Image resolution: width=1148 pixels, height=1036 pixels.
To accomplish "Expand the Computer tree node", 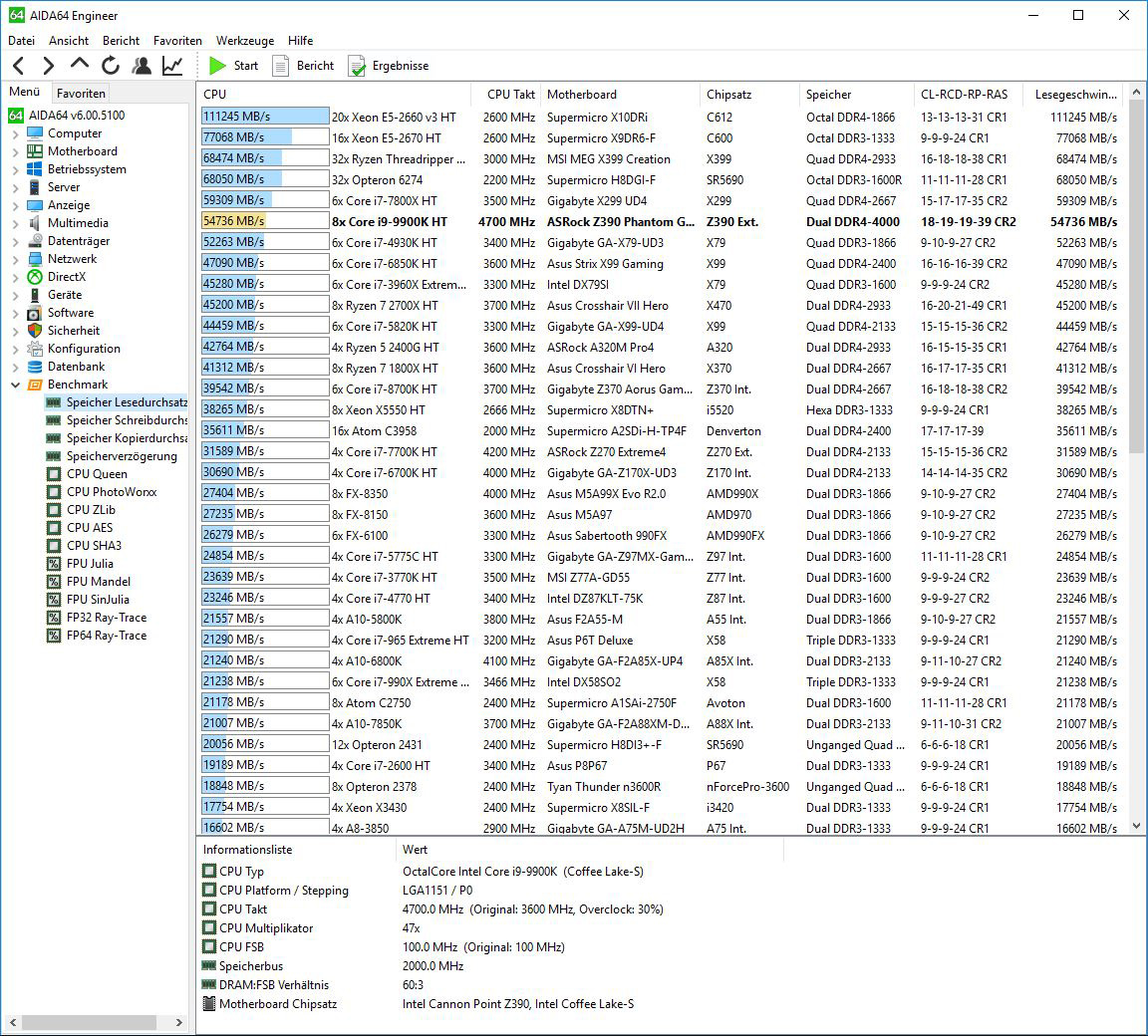I will click(15, 133).
